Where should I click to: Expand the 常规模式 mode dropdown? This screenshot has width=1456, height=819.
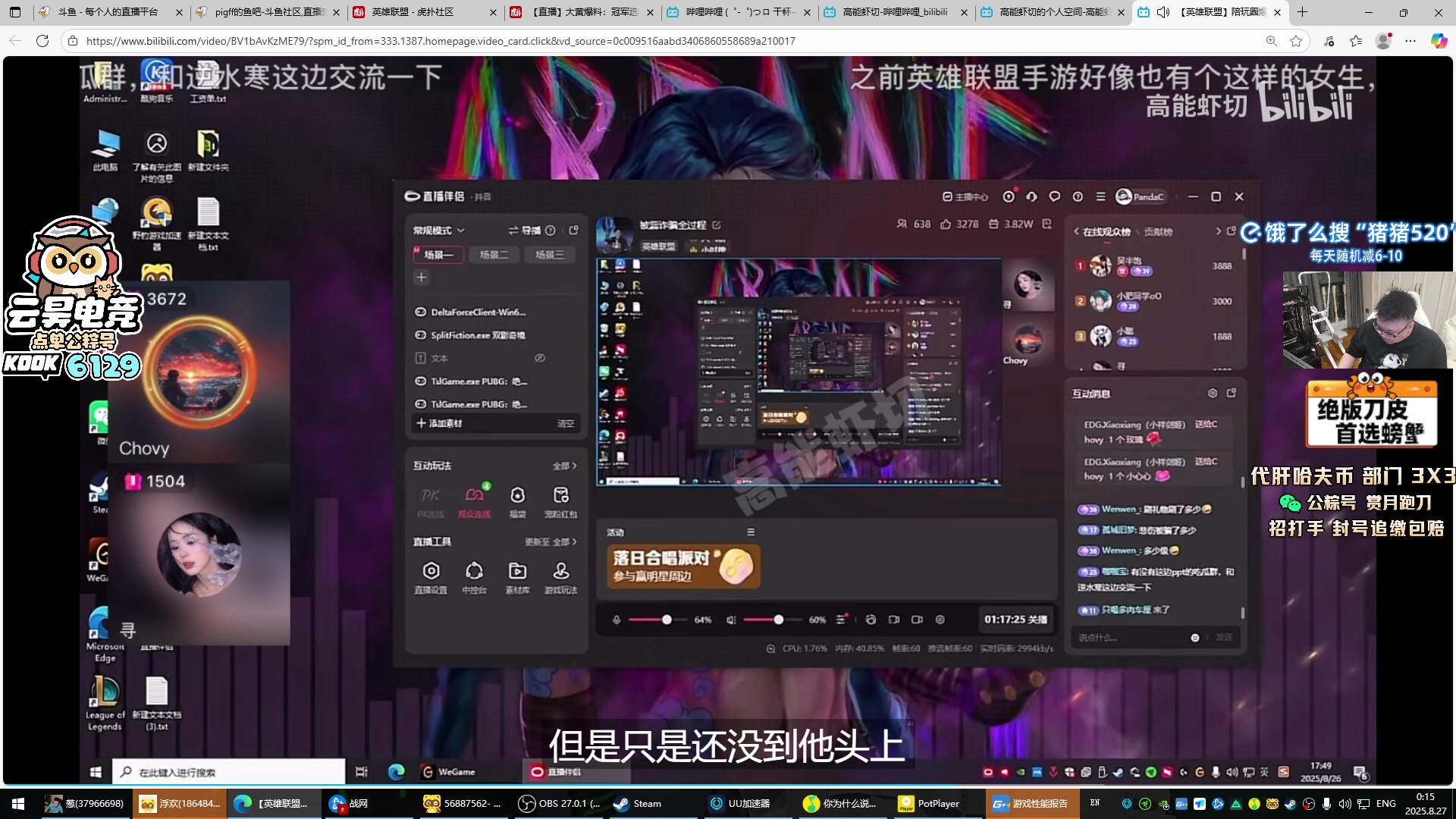[438, 231]
